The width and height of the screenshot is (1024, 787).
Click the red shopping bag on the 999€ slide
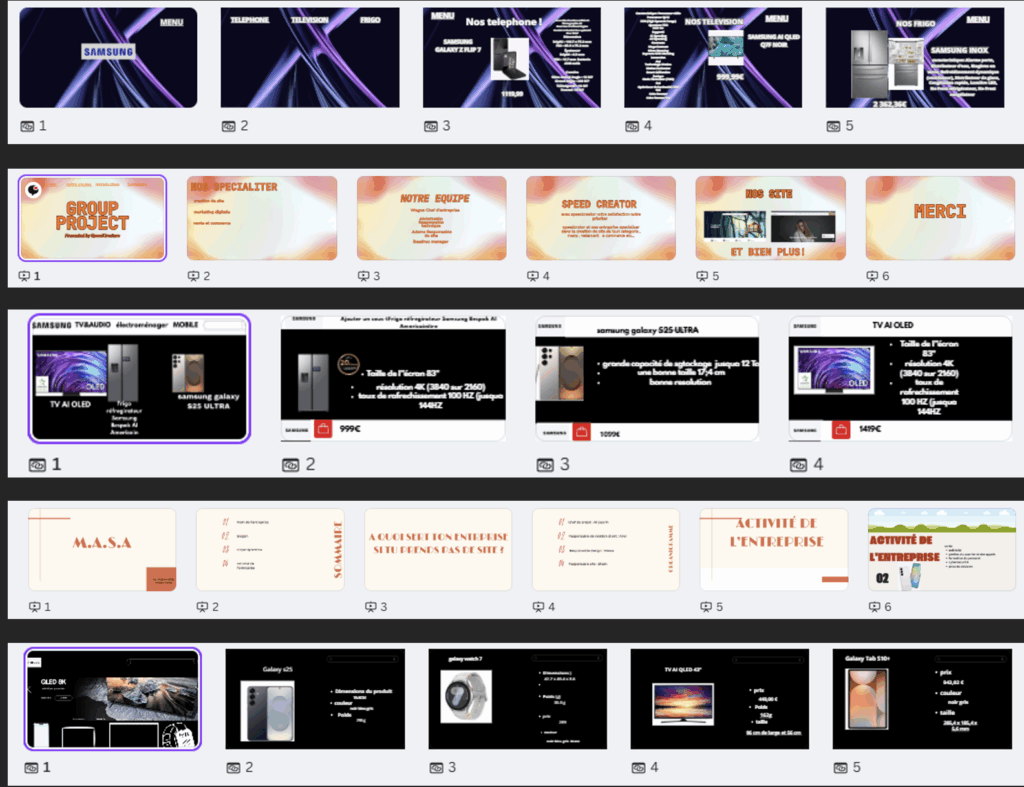coord(324,430)
